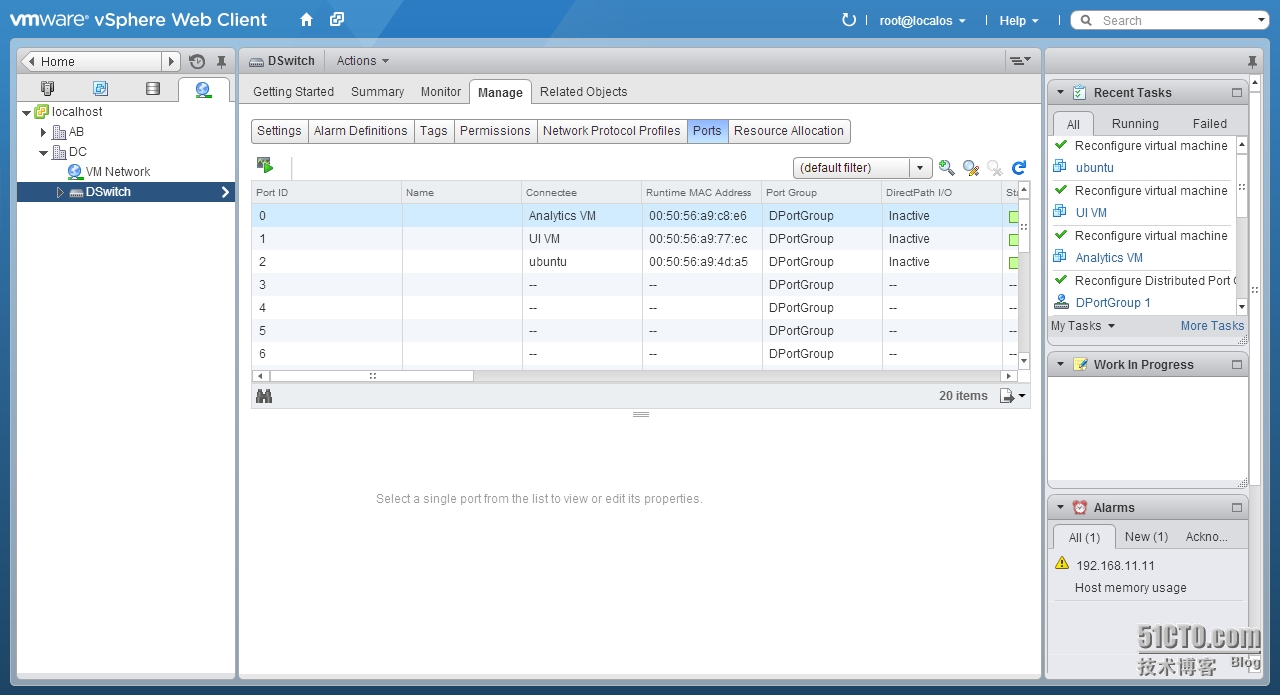Click the new filter magnifier plus icon
This screenshot has width=1280, height=695.
(x=946, y=168)
